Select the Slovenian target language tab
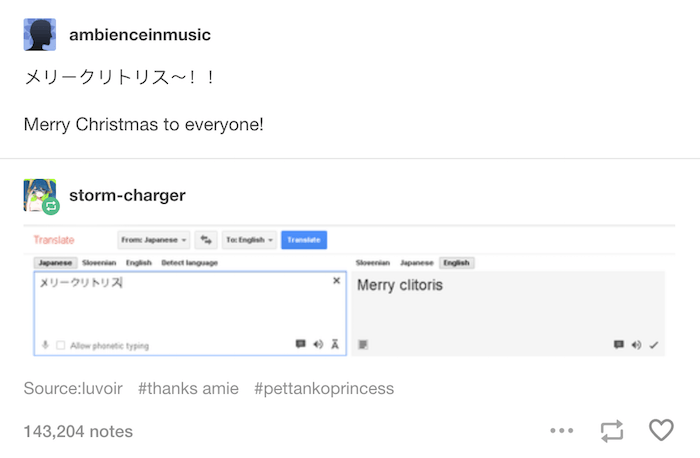The height and width of the screenshot is (458, 700). click(373, 262)
